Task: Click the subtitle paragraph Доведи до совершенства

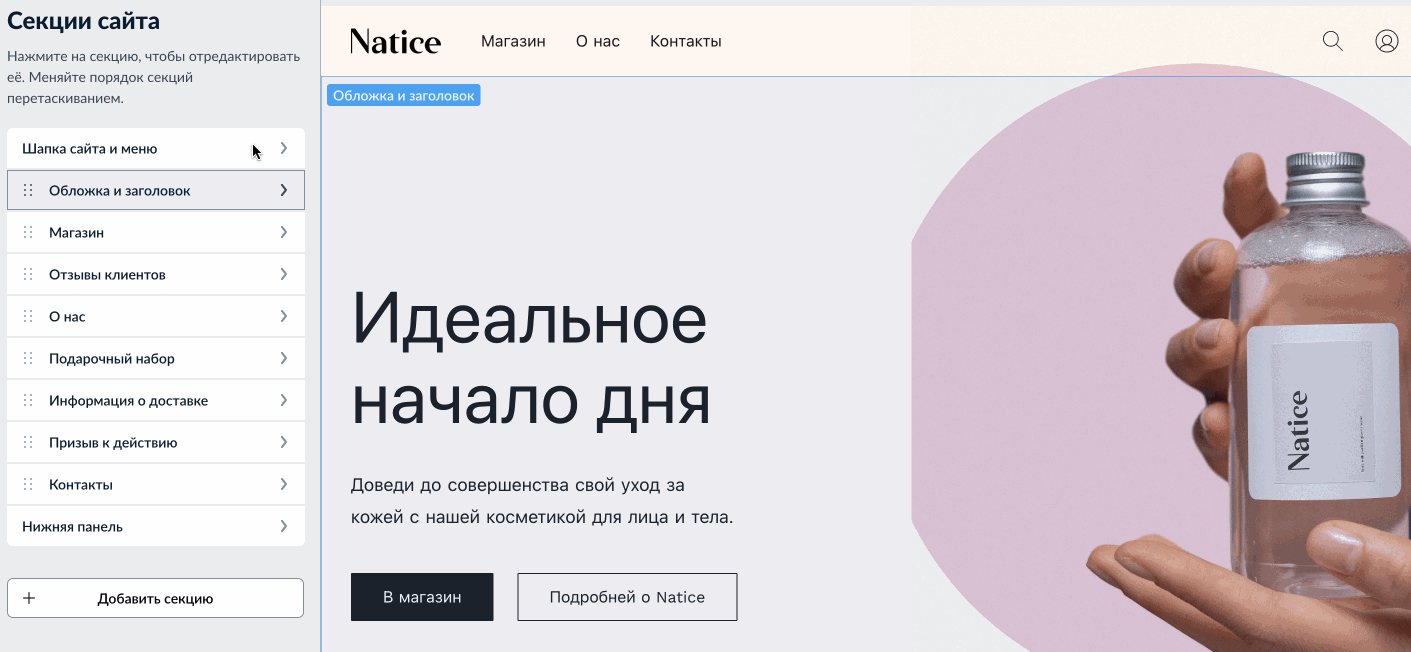Action: [x=542, y=501]
